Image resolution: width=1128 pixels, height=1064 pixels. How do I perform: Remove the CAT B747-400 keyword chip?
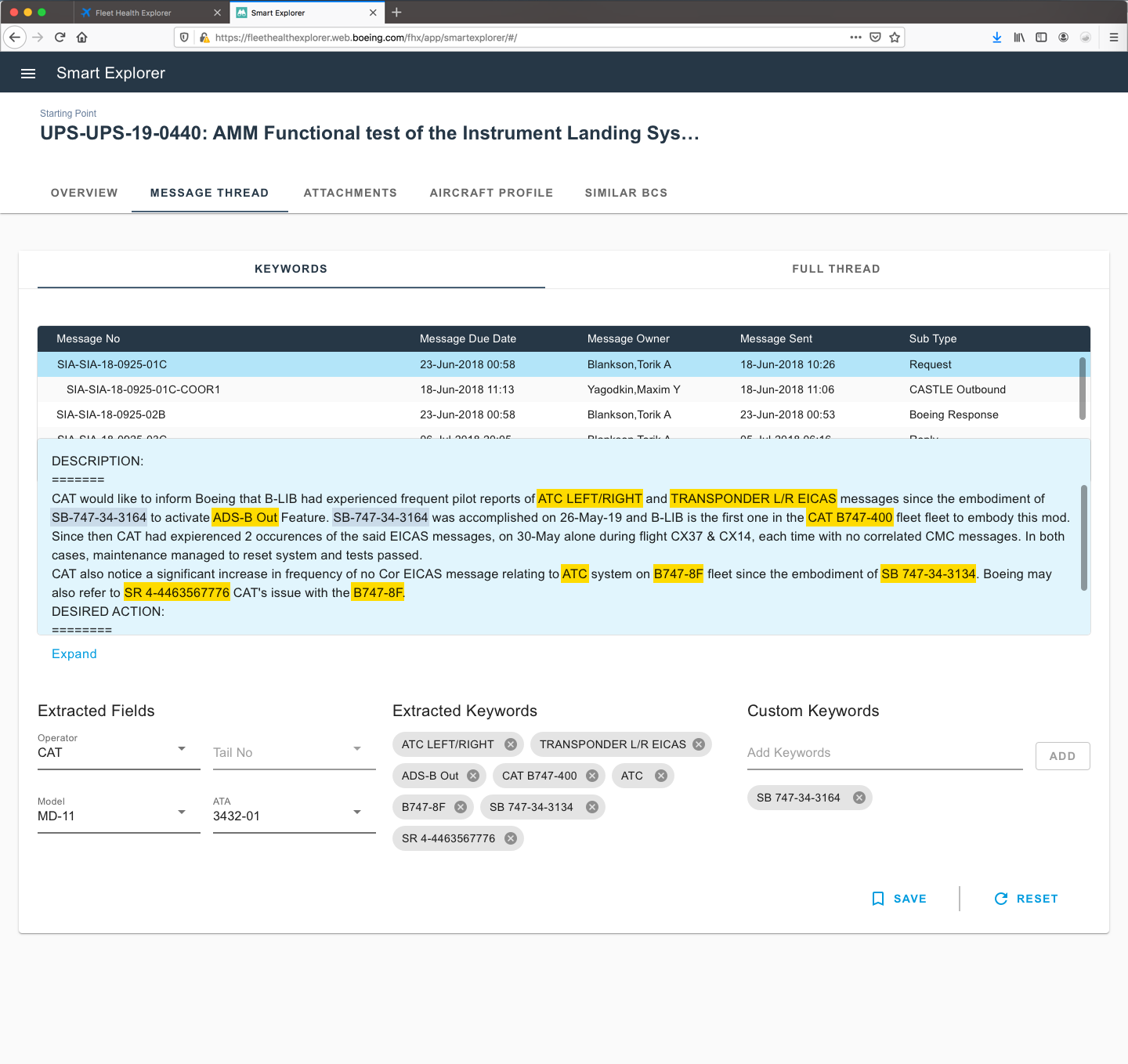coord(592,776)
